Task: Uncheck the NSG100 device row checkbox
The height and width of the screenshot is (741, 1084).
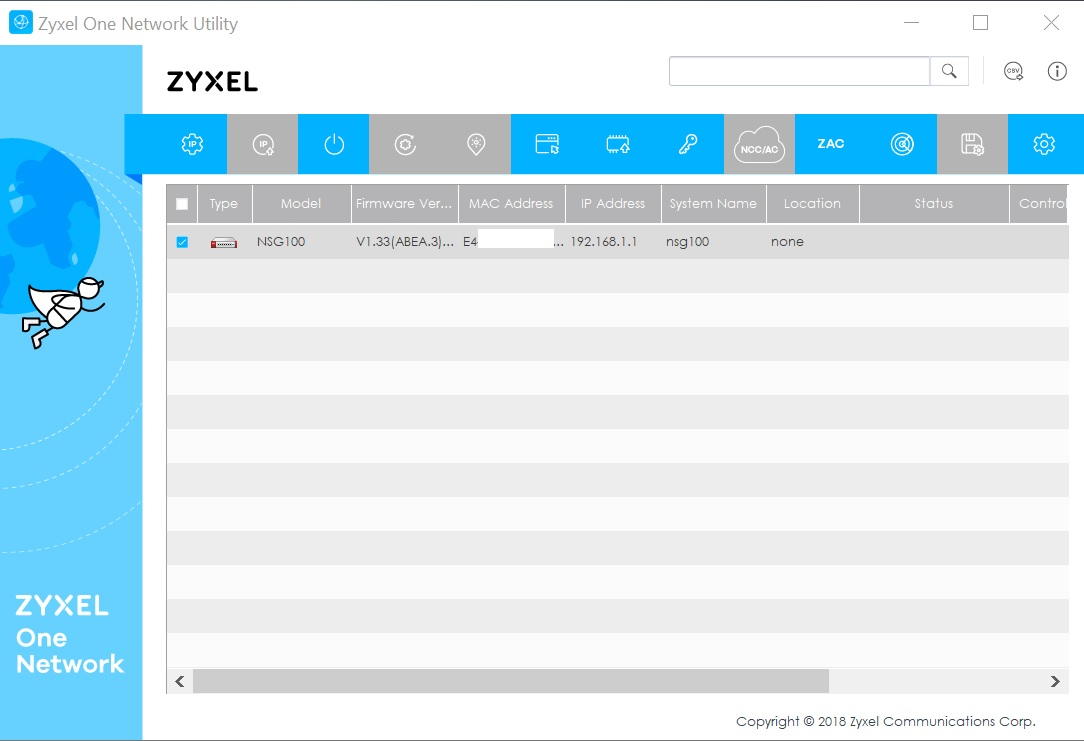Action: tap(182, 242)
